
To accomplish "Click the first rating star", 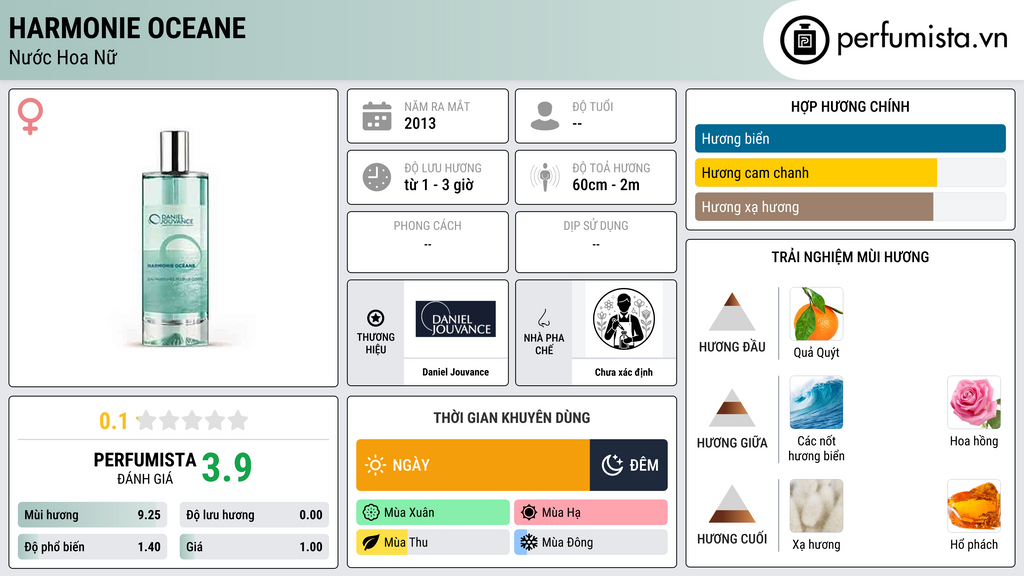I will (x=147, y=420).
